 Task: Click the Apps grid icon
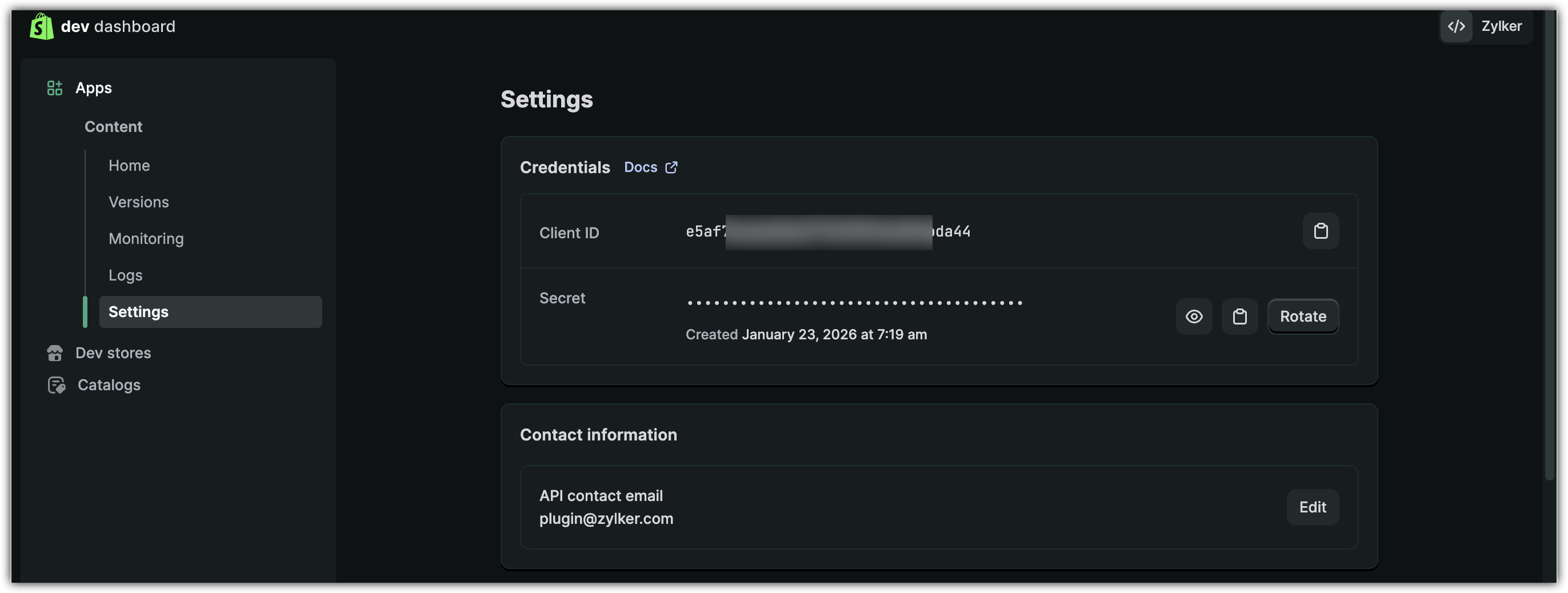coord(55,89)
